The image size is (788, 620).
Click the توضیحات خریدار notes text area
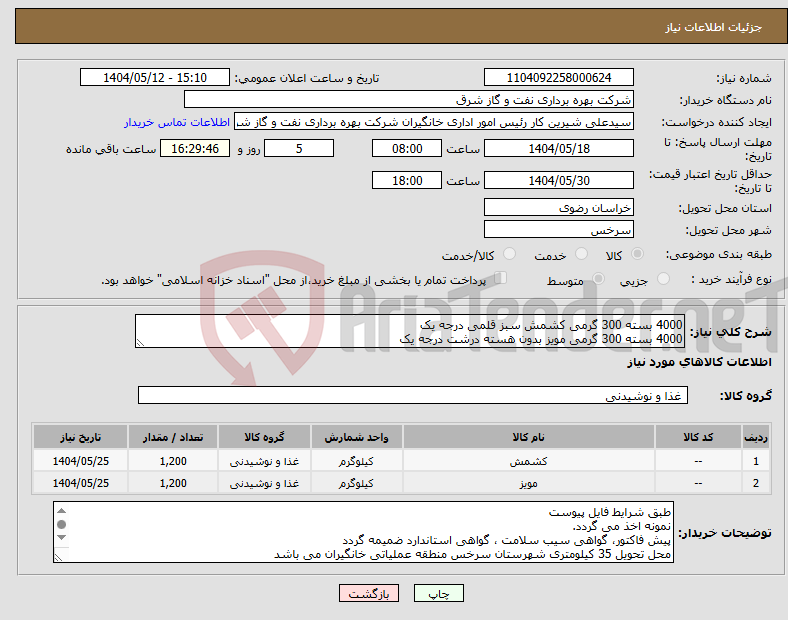click(x=363, y=532)
